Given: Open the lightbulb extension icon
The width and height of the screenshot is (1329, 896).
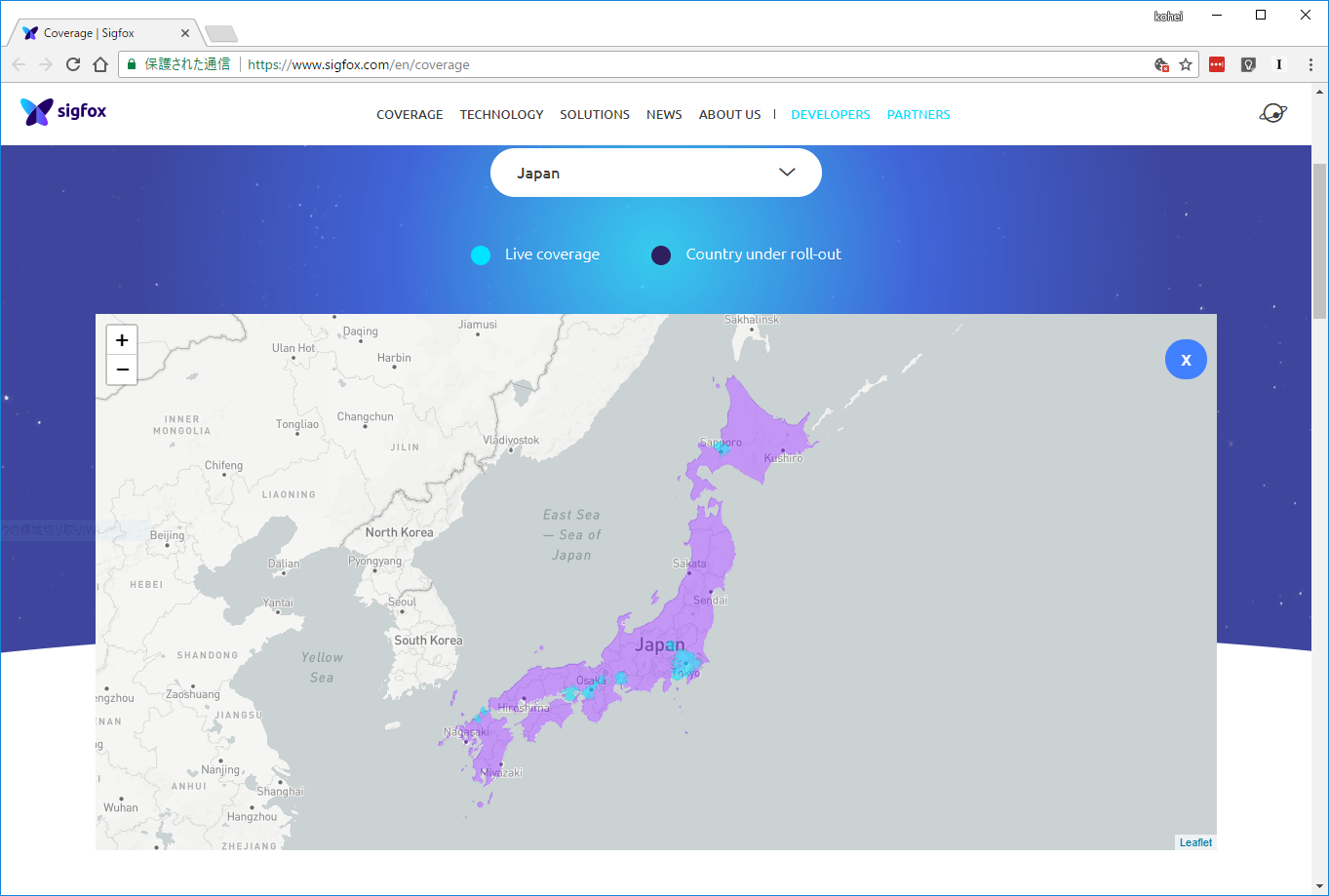Looking at the screenshot, I should pos(1247,64).
